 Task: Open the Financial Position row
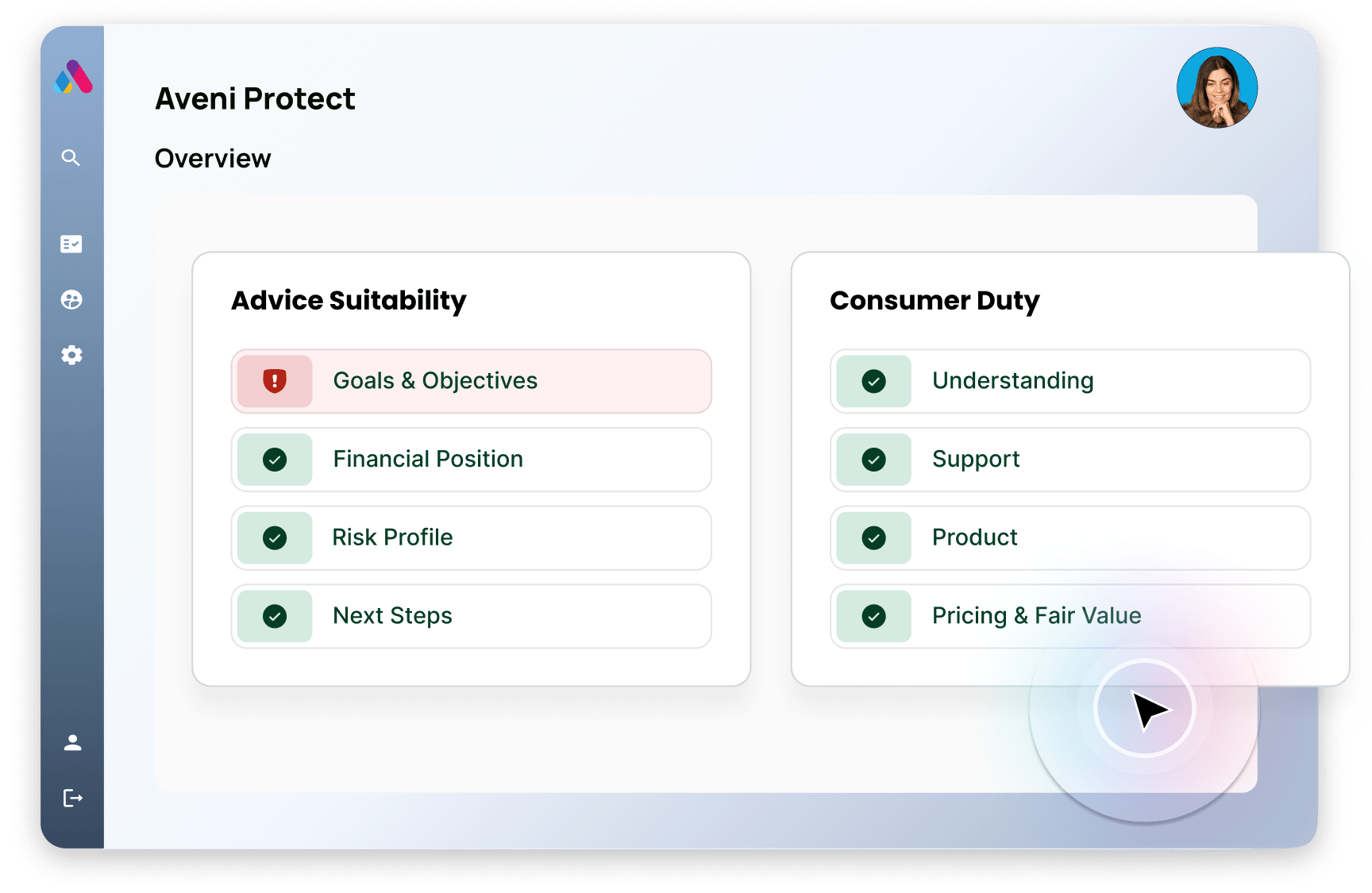(472, 460)
